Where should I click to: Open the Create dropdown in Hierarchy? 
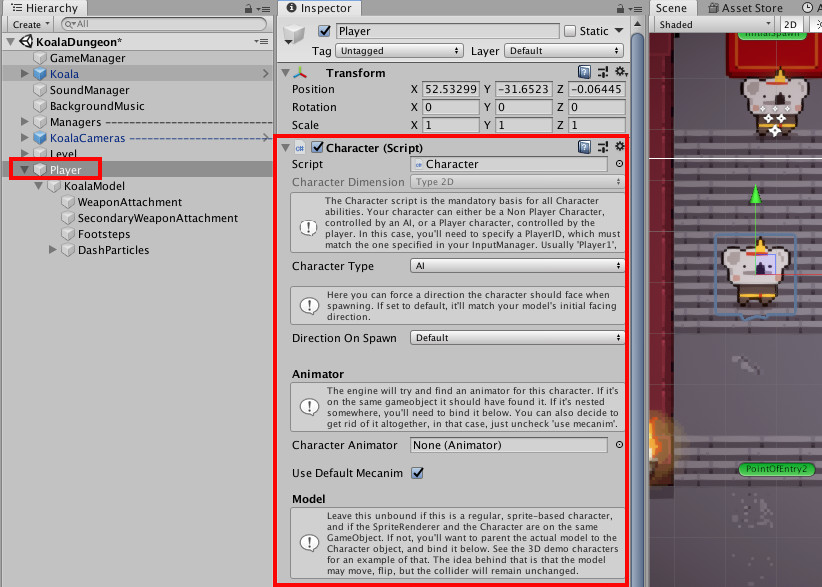[30, 25]
